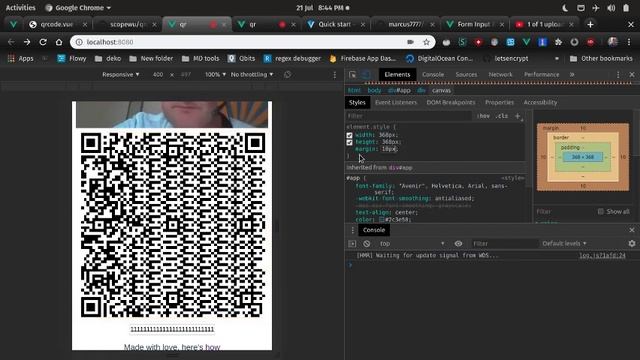
Task: Create live expression with eye icon
Action: [458, 244]
